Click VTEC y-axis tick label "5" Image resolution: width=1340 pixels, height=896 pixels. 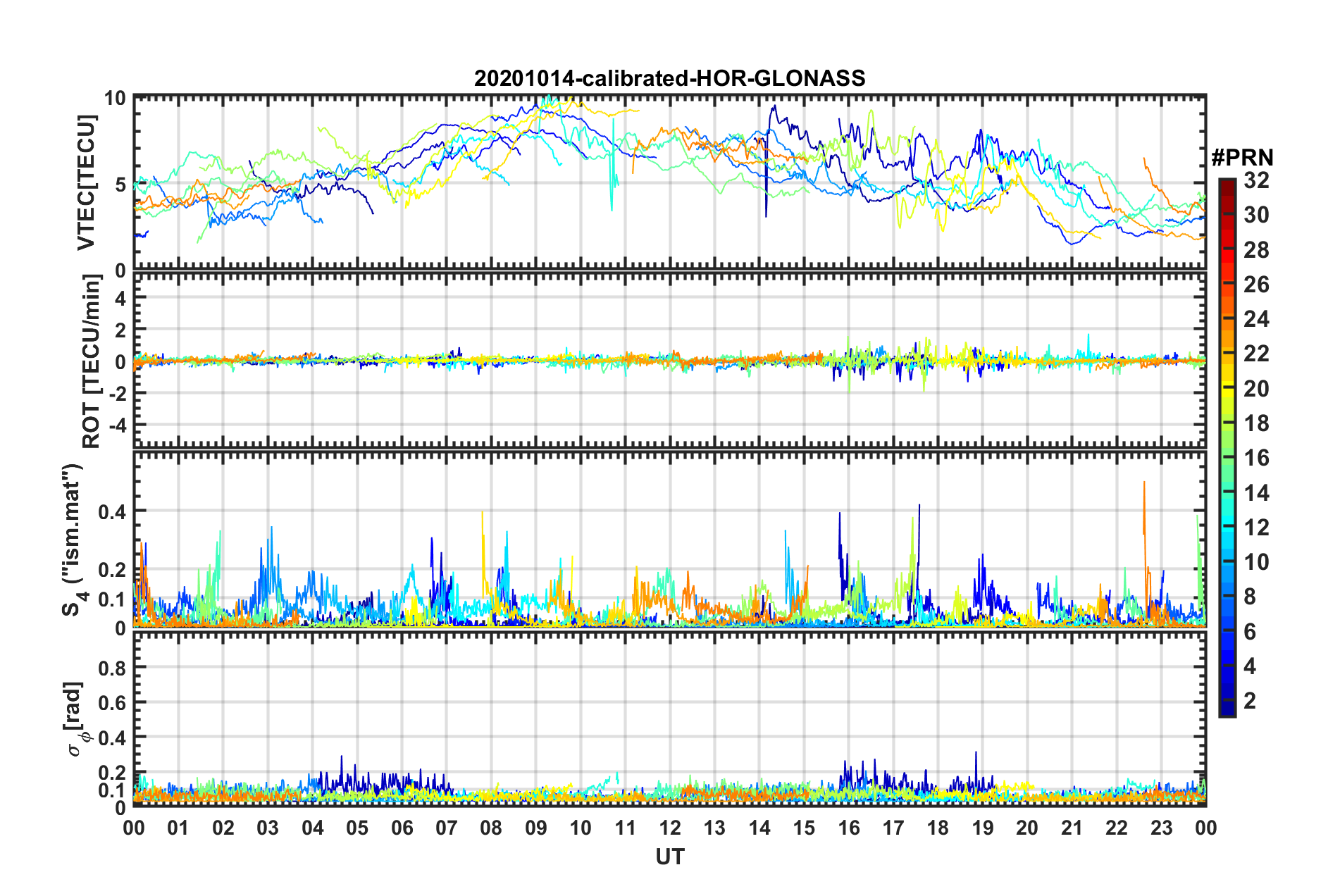tap(120, 185)
